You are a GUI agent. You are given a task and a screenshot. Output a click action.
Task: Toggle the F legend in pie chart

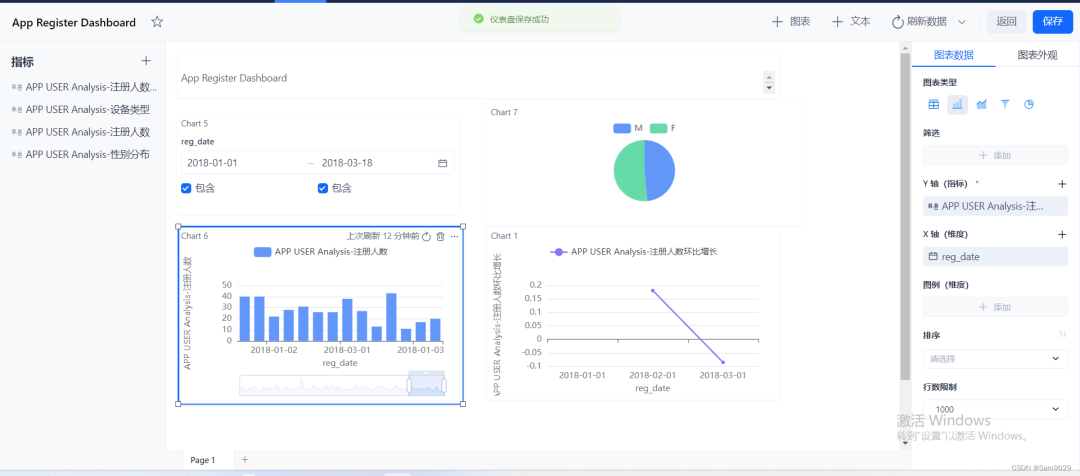[663, 129]
